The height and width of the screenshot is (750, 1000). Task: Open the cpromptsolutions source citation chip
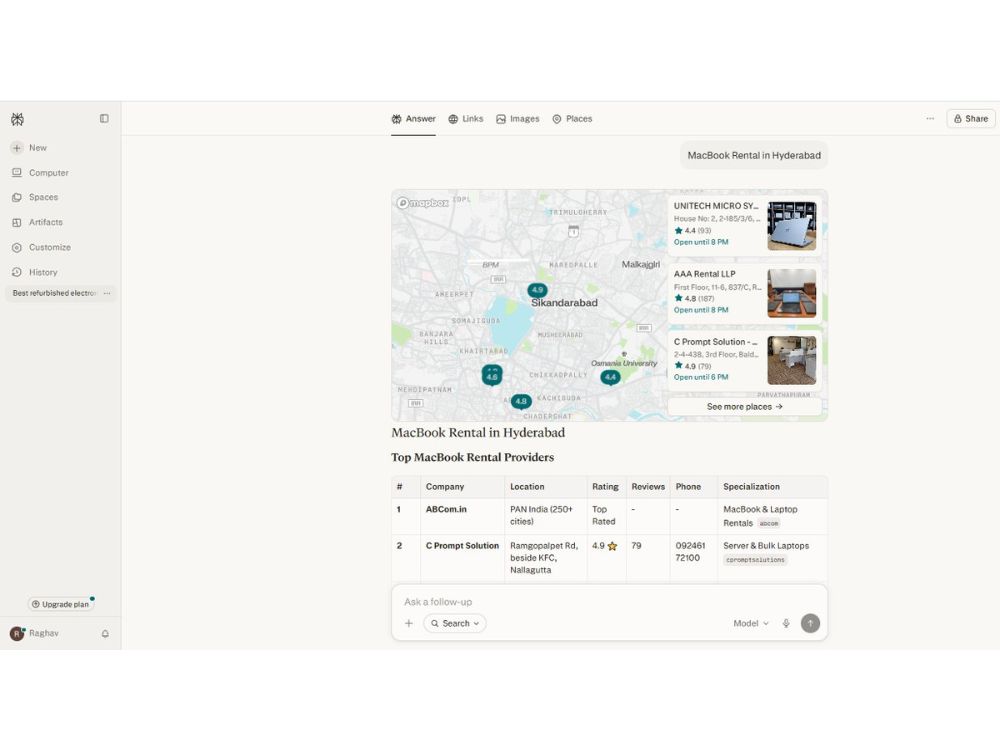pos(755,560)
